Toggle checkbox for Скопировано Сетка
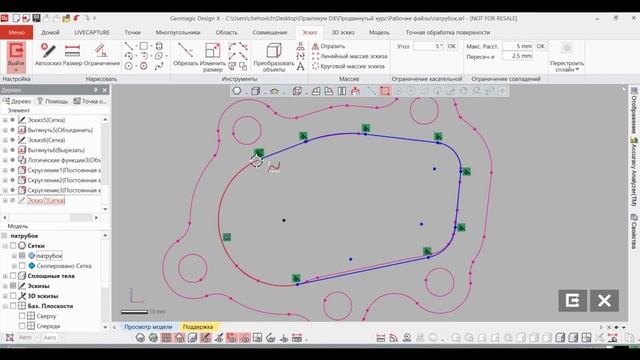Image resolution: width=640 pixels, height=360 pixels. click(22, 266)
